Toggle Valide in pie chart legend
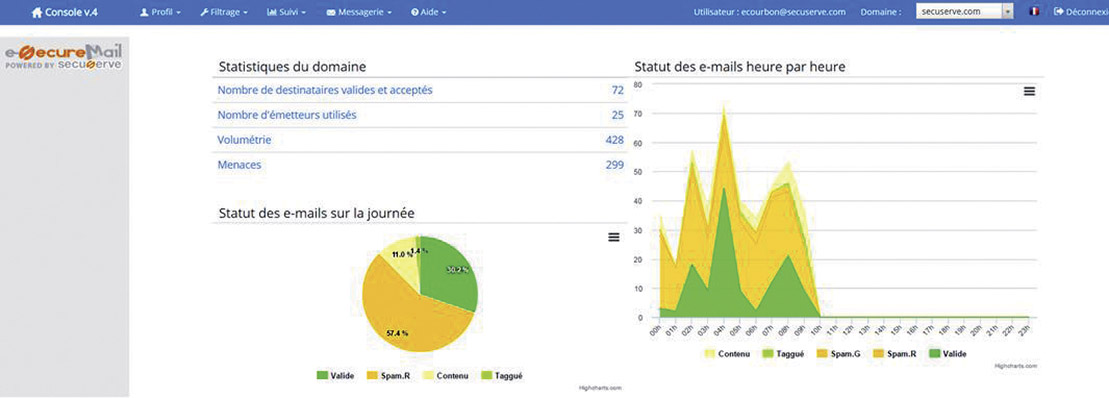This screenshot has height=398, width=1109. [335, 376]
